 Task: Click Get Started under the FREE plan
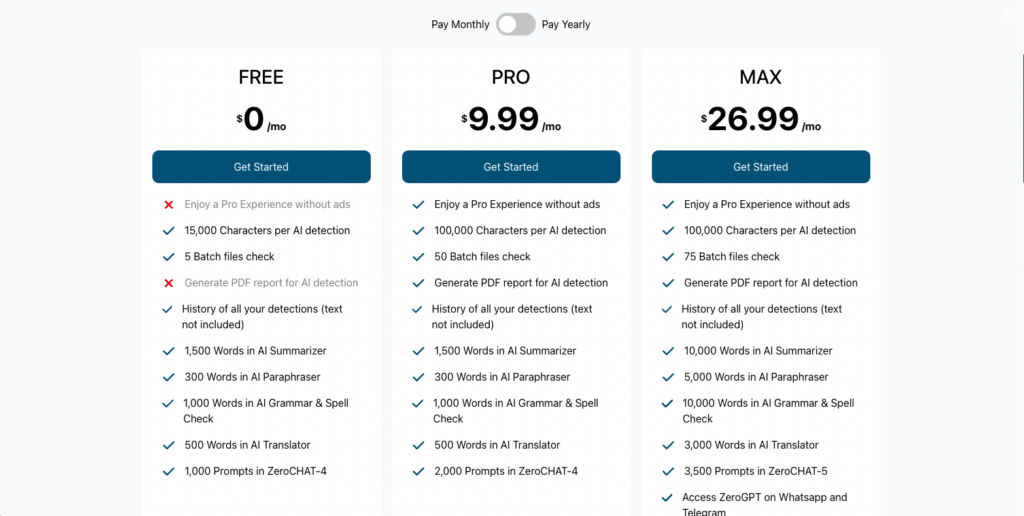pos(261,167)
